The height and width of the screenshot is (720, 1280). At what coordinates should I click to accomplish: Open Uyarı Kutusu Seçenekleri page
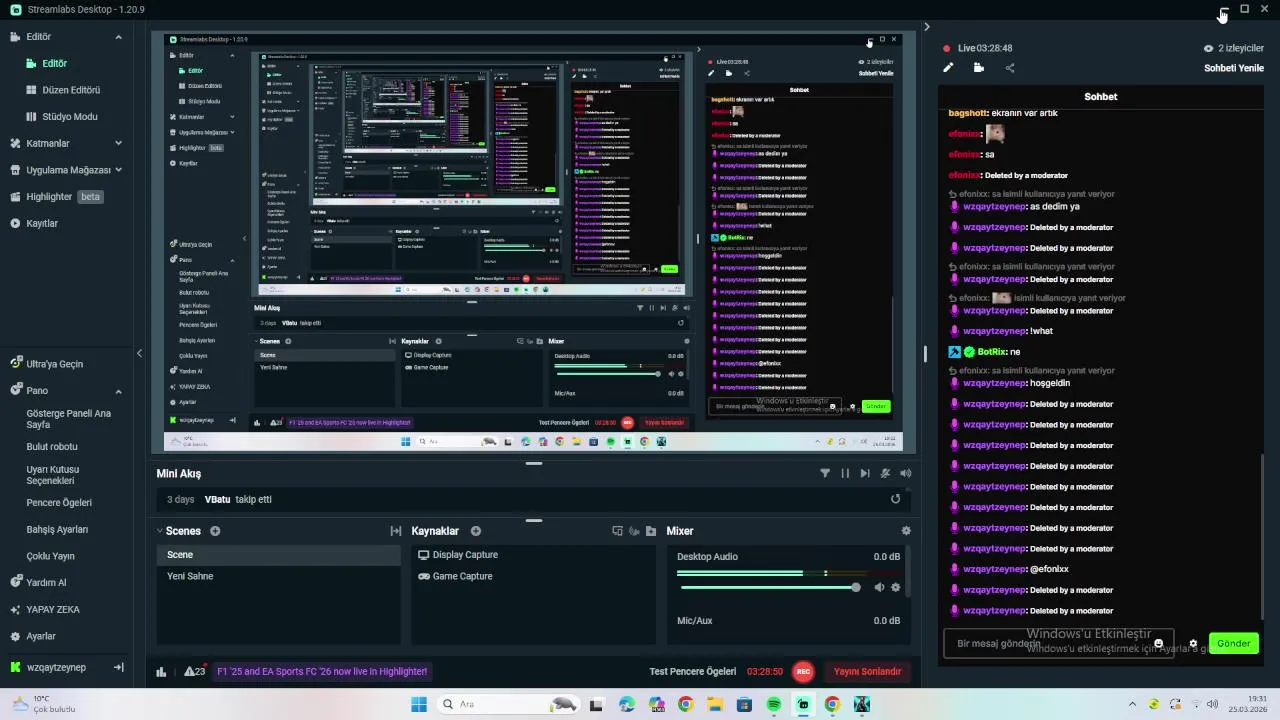pos(53,475)
